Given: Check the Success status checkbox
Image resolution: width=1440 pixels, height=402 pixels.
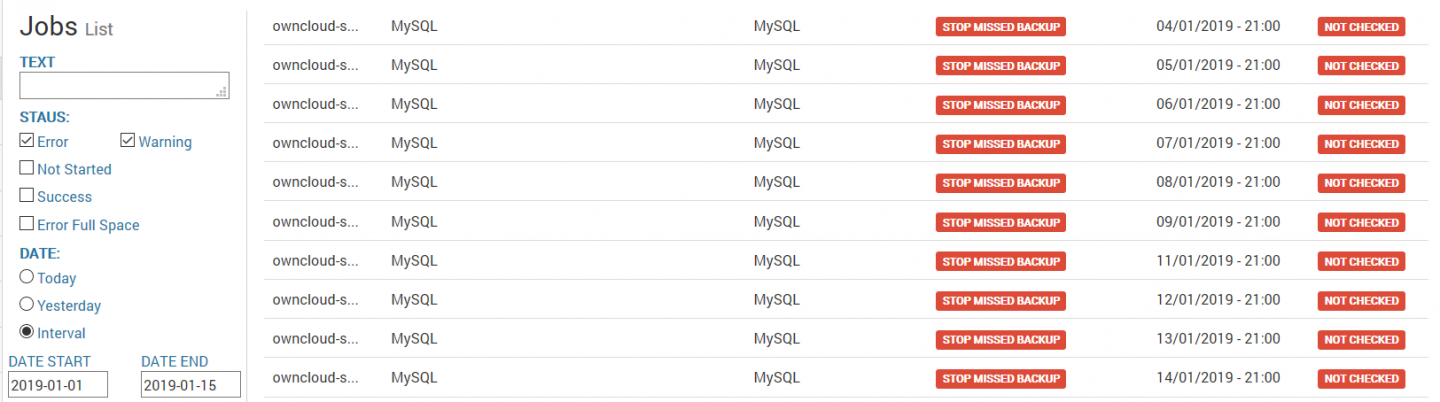Looking at the screenshot, I should coord(27,196).
